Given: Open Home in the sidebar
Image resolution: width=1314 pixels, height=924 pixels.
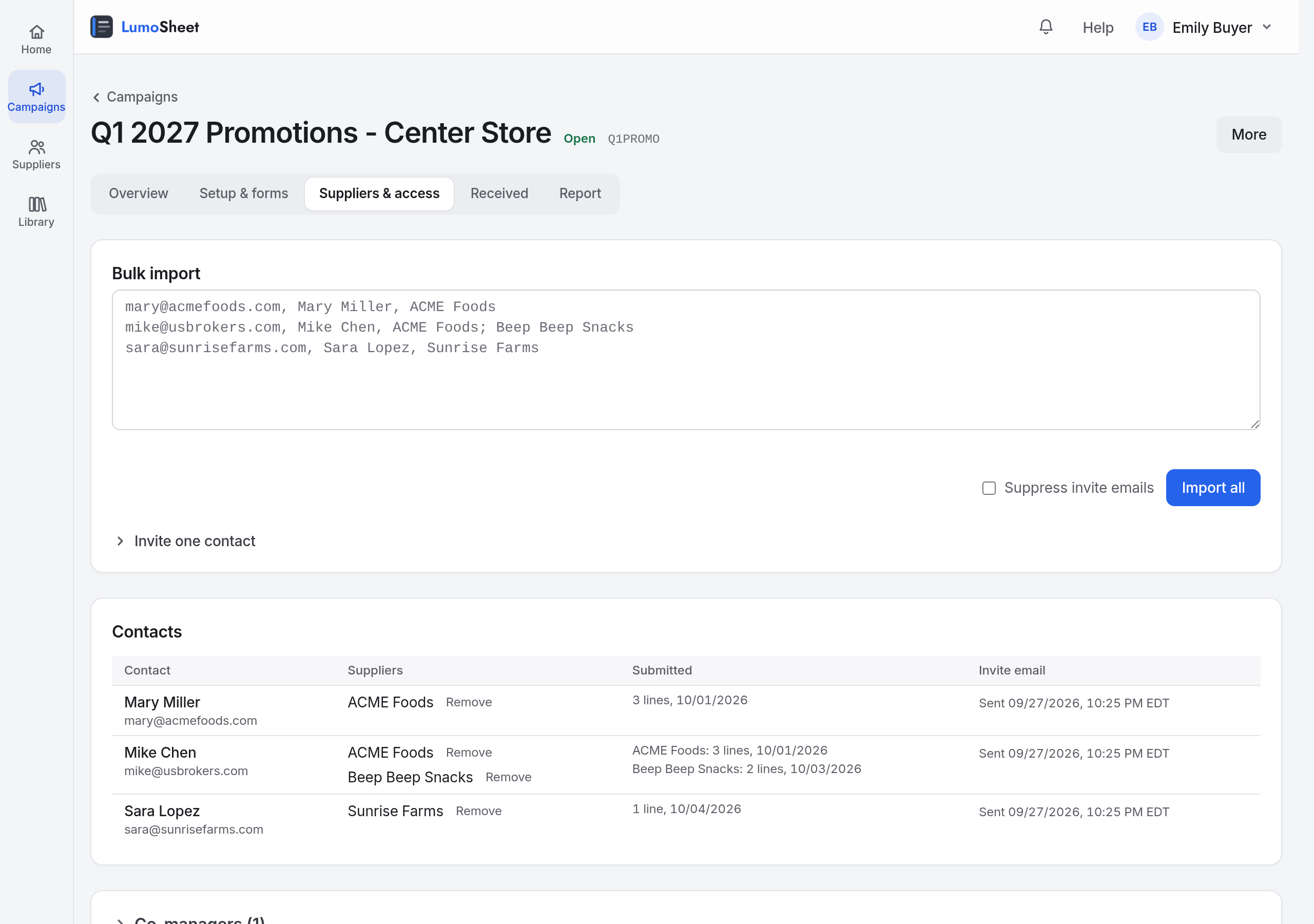Looking at the screenshot, I should [36, 40].
